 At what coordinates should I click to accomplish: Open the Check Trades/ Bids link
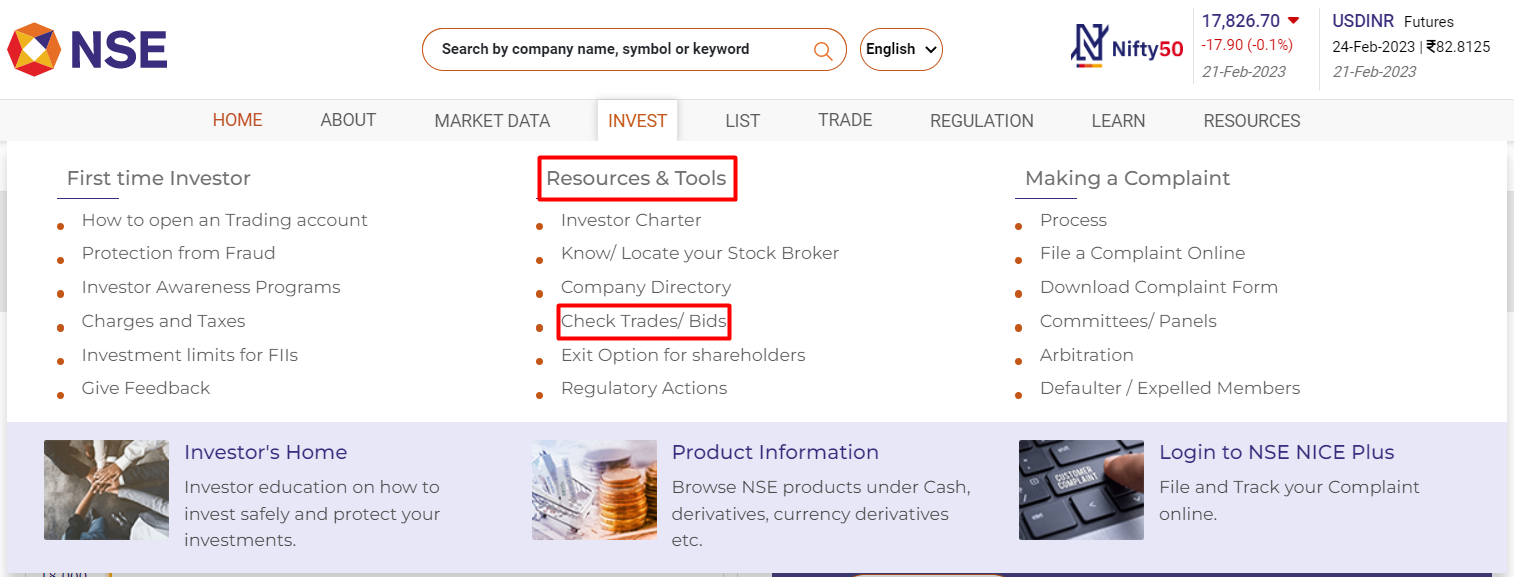click(643, 321)
